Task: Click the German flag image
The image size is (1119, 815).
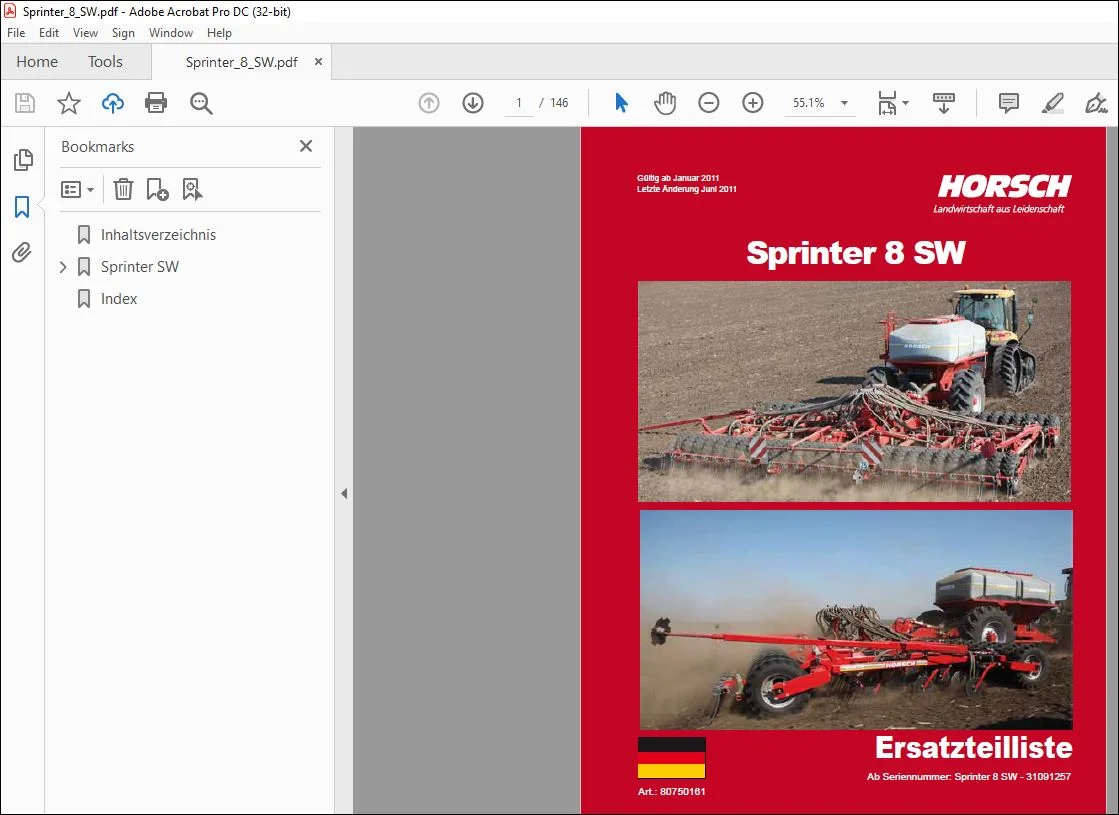Action: coord(672,758)
